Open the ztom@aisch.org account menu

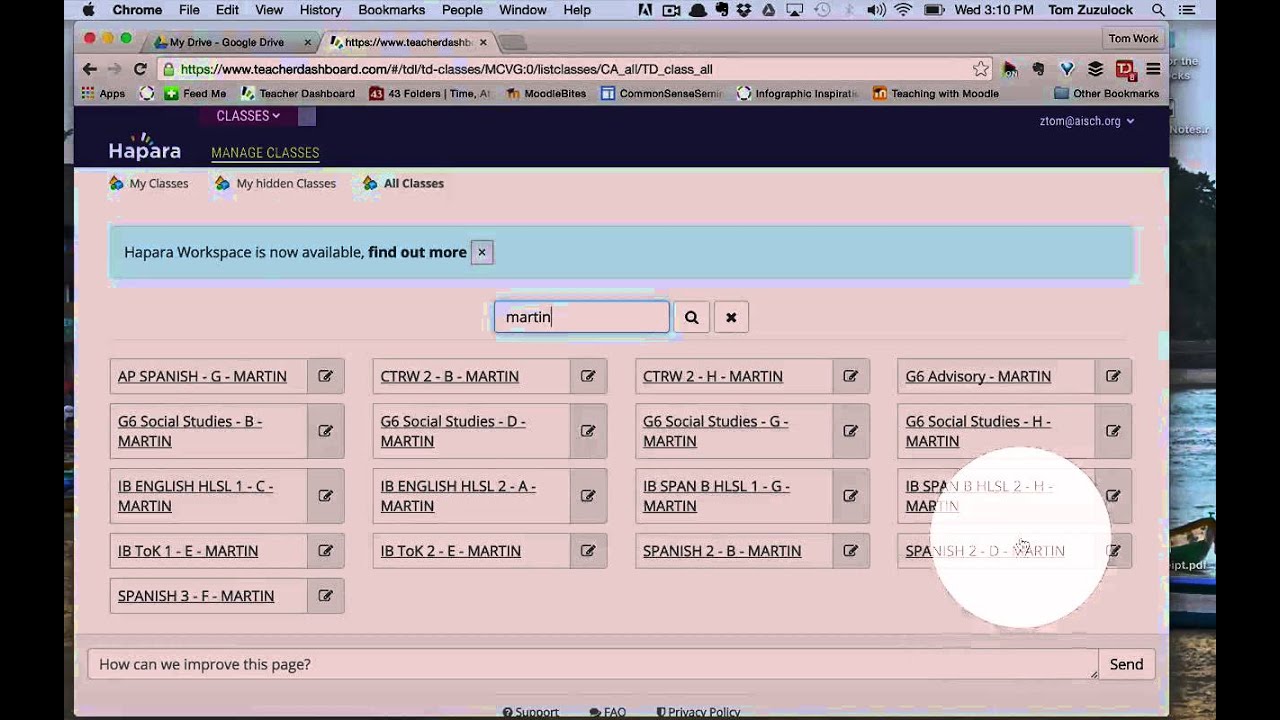[1087, 121]
